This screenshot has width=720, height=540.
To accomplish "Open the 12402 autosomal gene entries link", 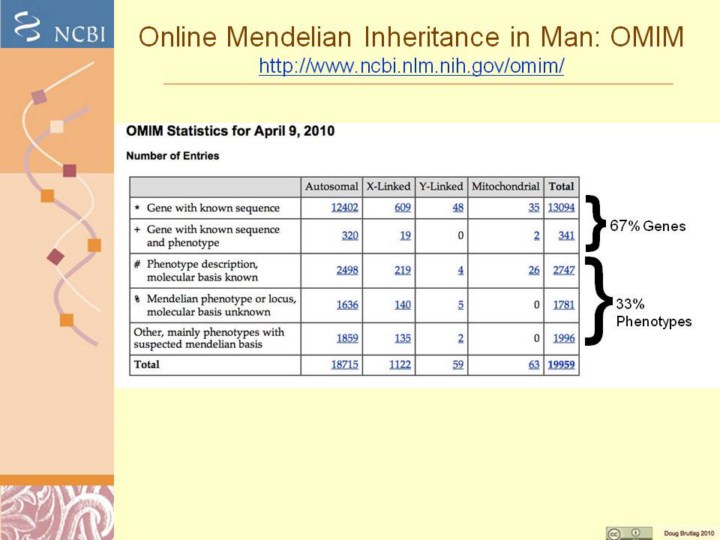I will tap(345, 208).
